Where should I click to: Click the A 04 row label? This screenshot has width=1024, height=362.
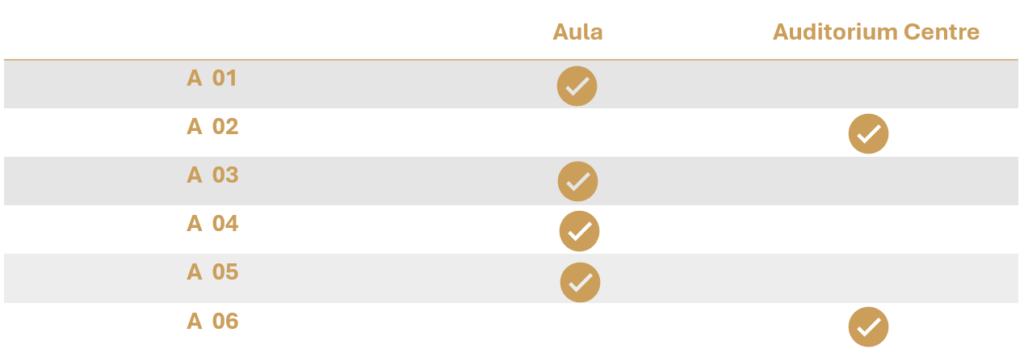212,223
